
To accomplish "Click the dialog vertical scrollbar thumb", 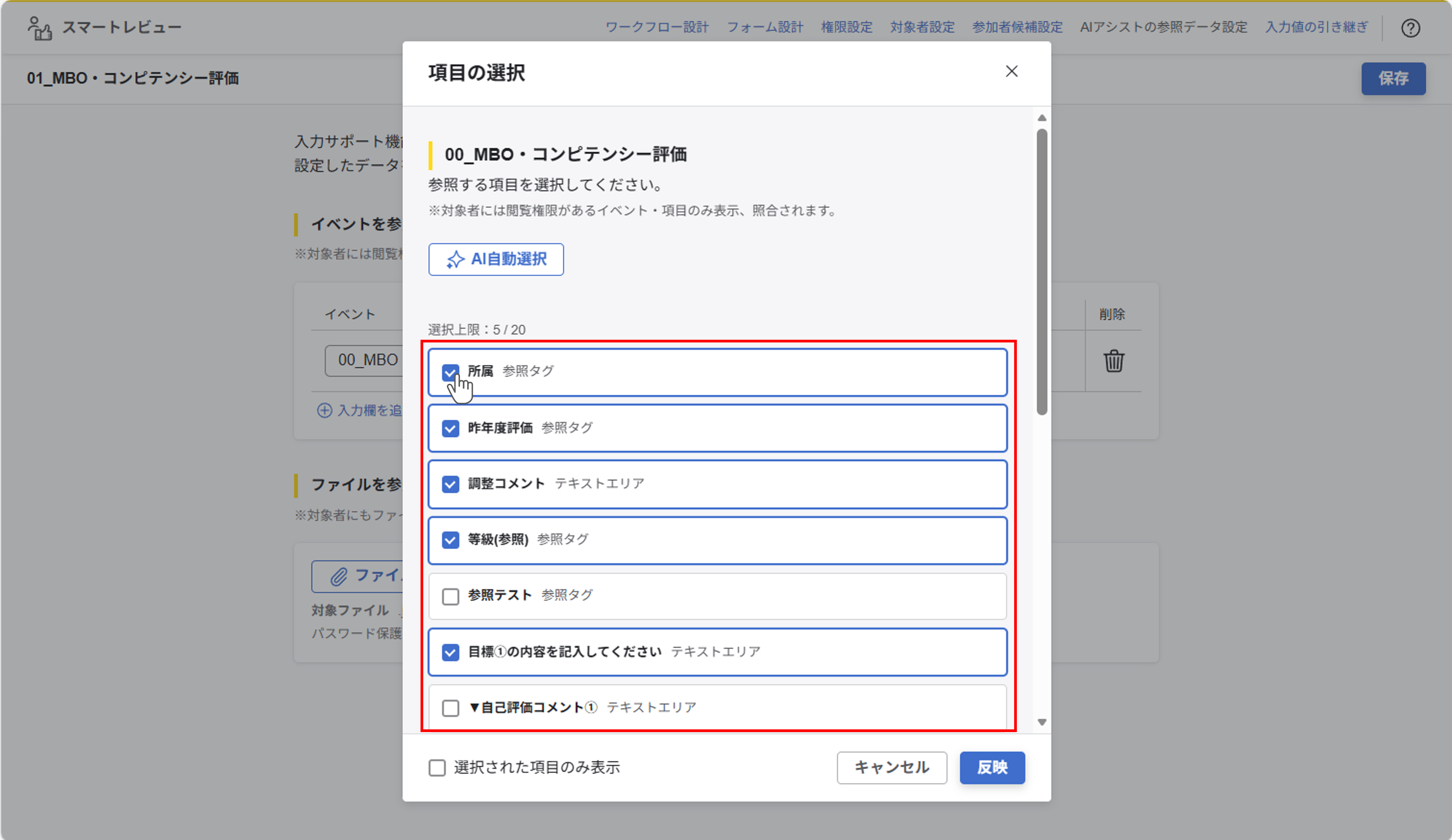I will coord(1041,271).
